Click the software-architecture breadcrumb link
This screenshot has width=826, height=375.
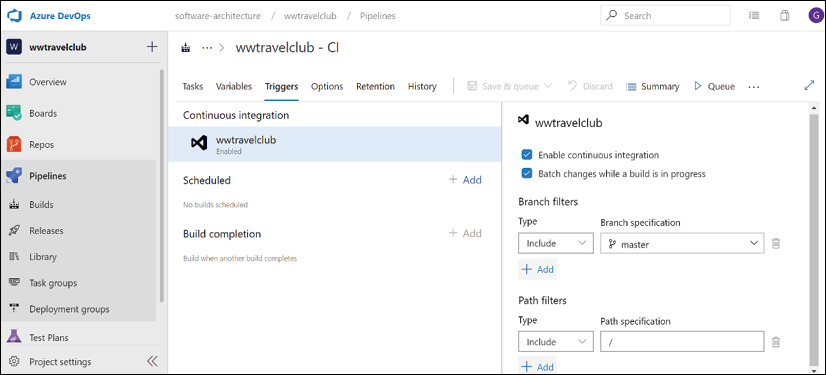coord(218,16)
